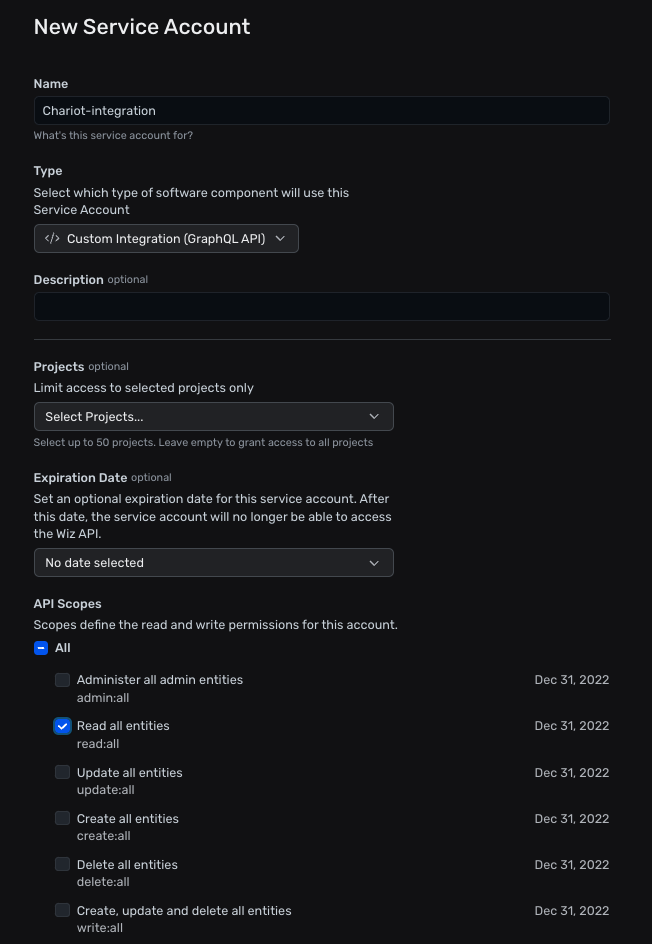Open the Select Projects dropdown

(x=214, y=417)
